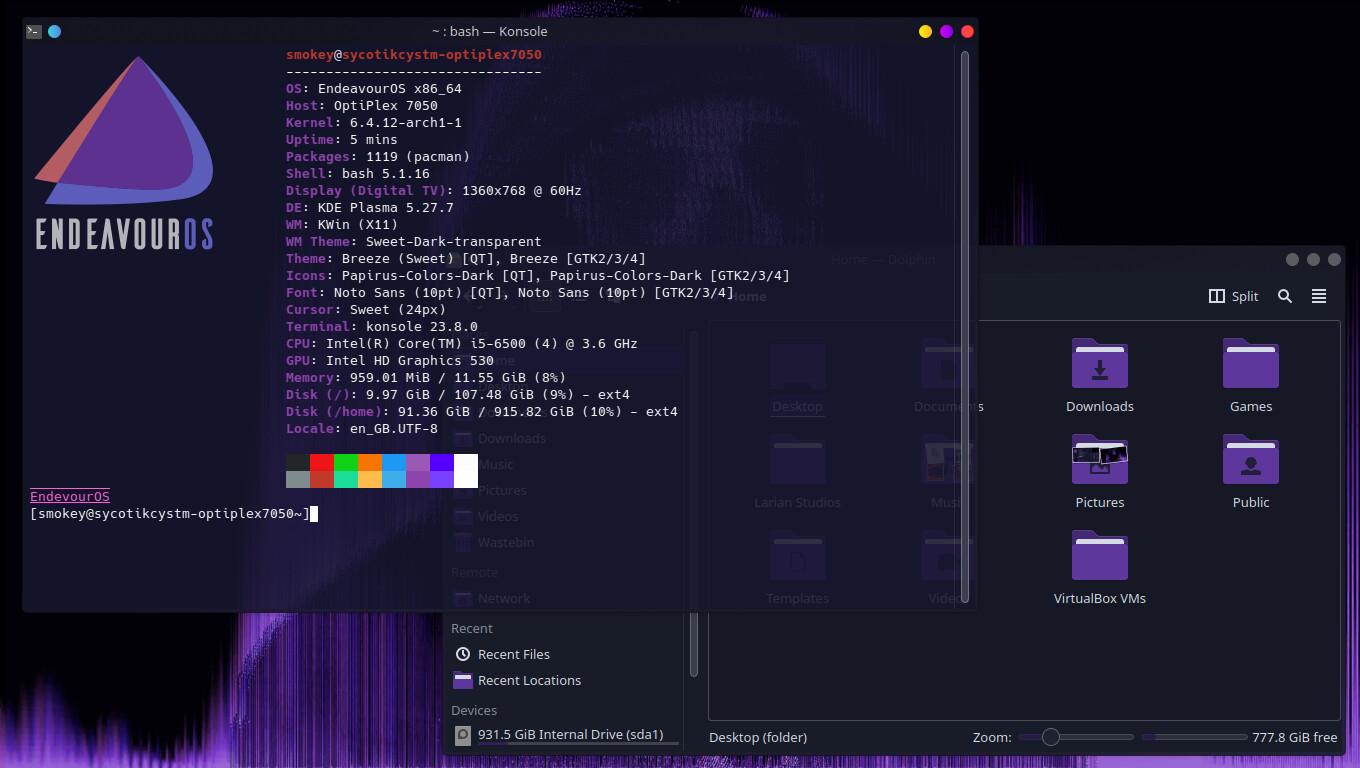The width and height of the screenshot is (1360, 768).
Task: Click Konsole's purple maximize button
Action: pos(946,31)
